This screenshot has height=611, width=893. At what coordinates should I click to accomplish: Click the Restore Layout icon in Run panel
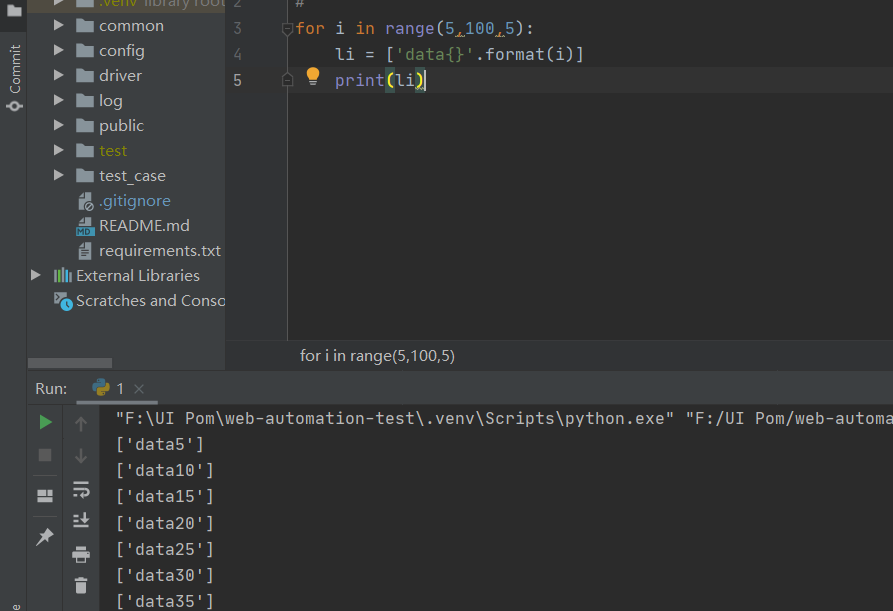tap(45, 496)
